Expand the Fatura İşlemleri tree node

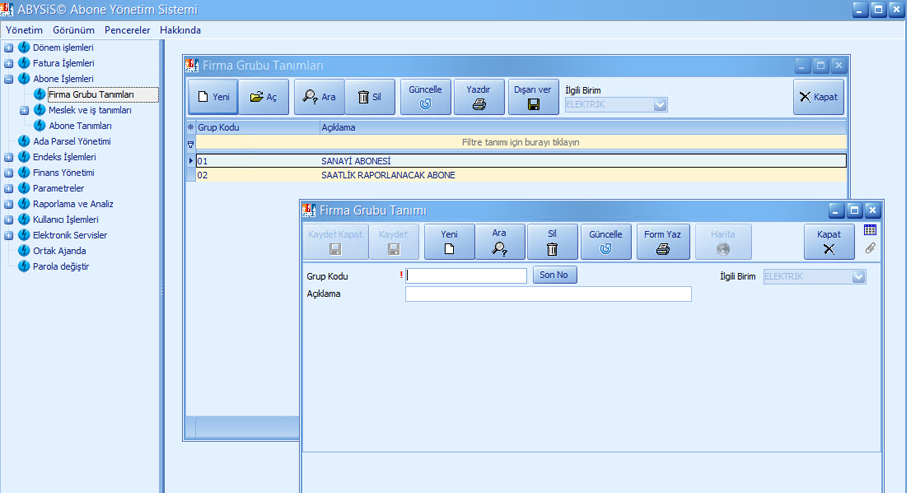pos(9,63)
